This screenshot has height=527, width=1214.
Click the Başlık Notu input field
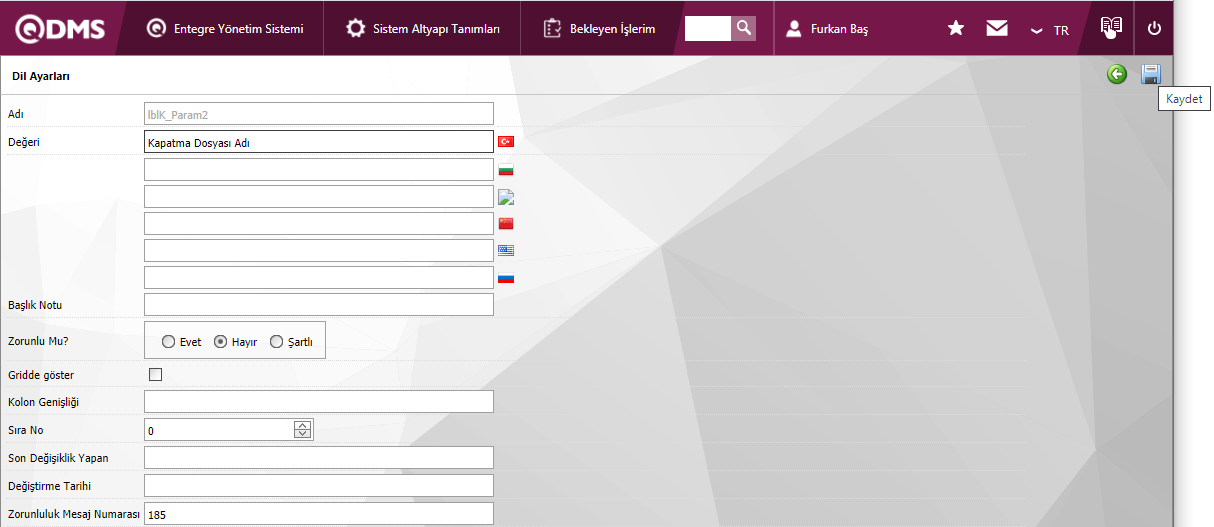[319, 304]
